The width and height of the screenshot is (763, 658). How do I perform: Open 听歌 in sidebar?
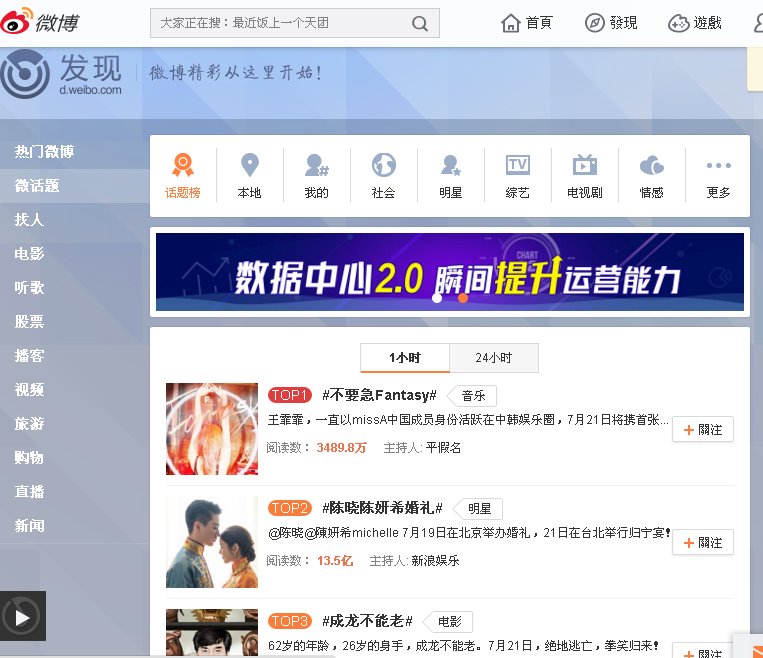point(29,288)
